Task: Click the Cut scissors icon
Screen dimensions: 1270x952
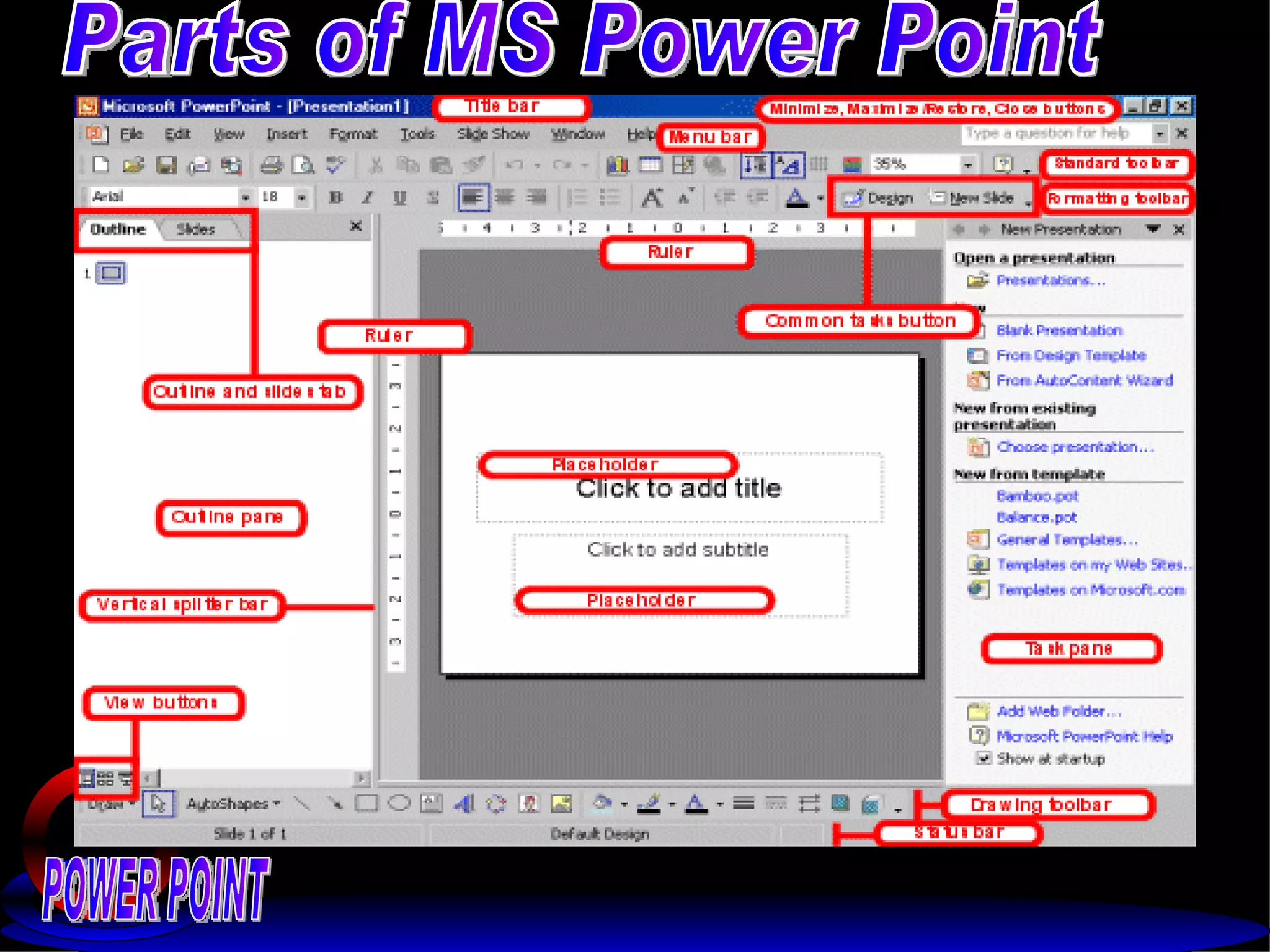Action: coord(375,165)
